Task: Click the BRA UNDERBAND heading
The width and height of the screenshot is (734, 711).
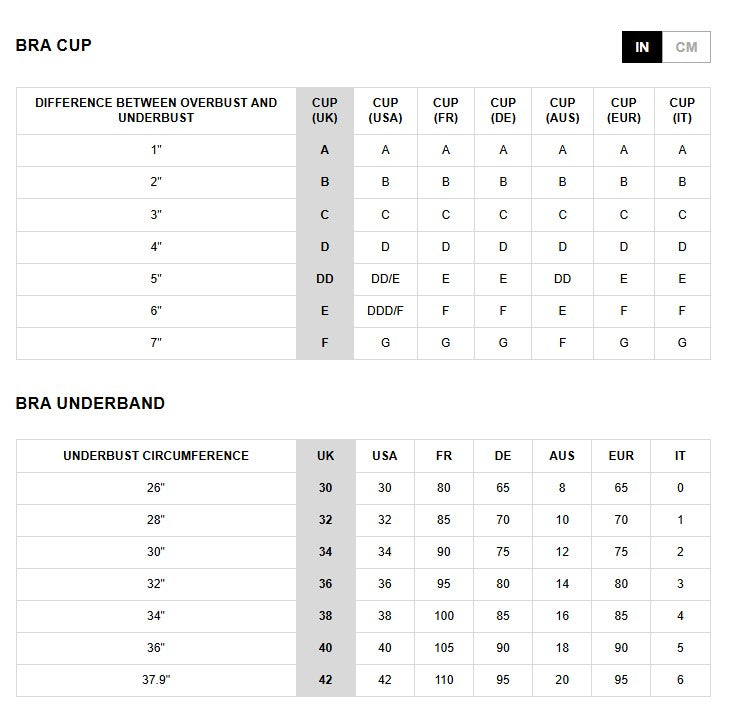Action: click(x=90, y=403)
